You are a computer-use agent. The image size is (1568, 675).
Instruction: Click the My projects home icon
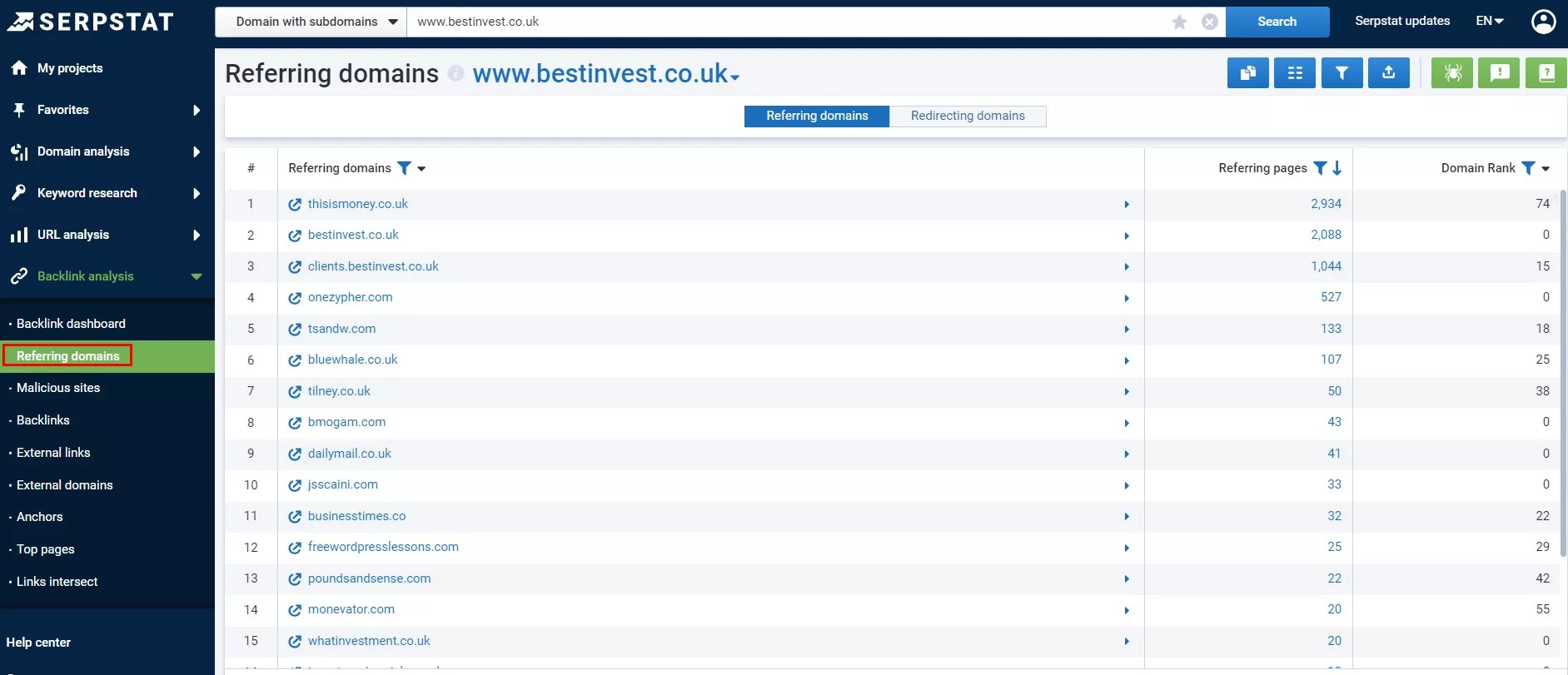point(19,68)
